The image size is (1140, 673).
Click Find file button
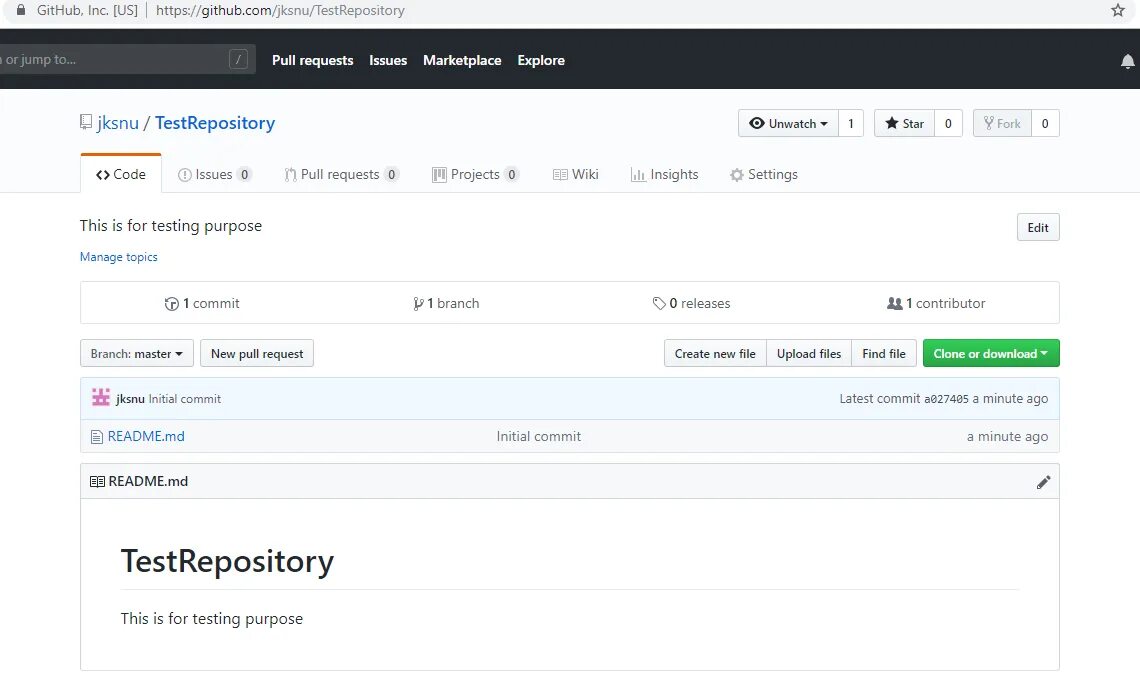coord(883,354)
